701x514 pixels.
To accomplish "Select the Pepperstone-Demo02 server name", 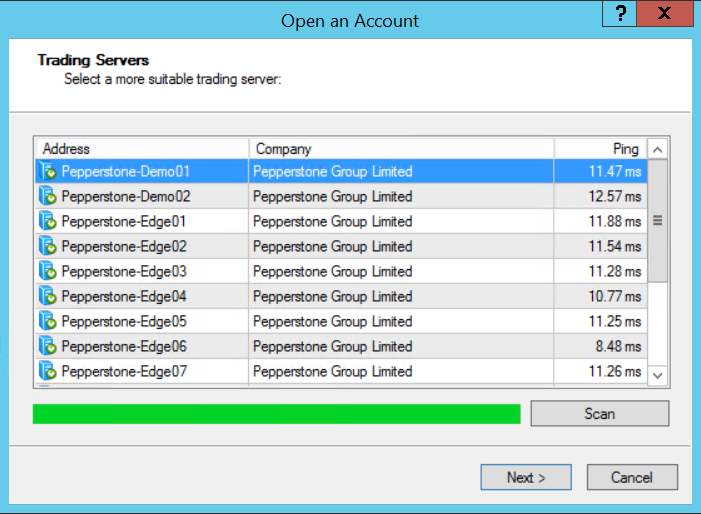I will pyautogui.click(x=126, y=197).
